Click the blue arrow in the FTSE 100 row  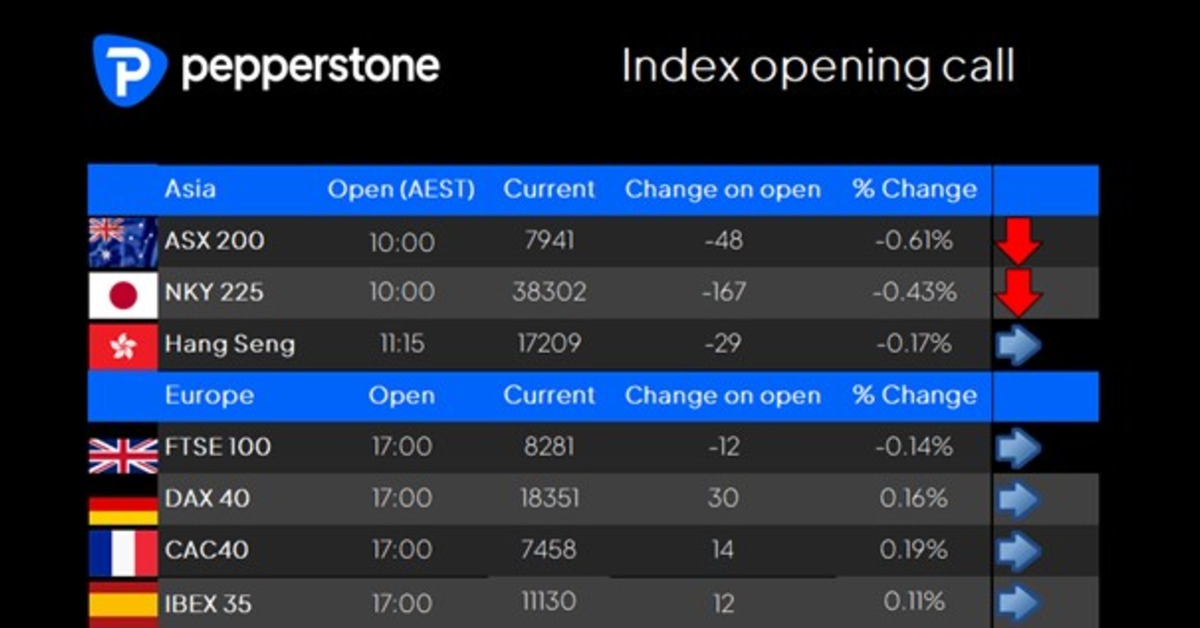click(1019, 449)
